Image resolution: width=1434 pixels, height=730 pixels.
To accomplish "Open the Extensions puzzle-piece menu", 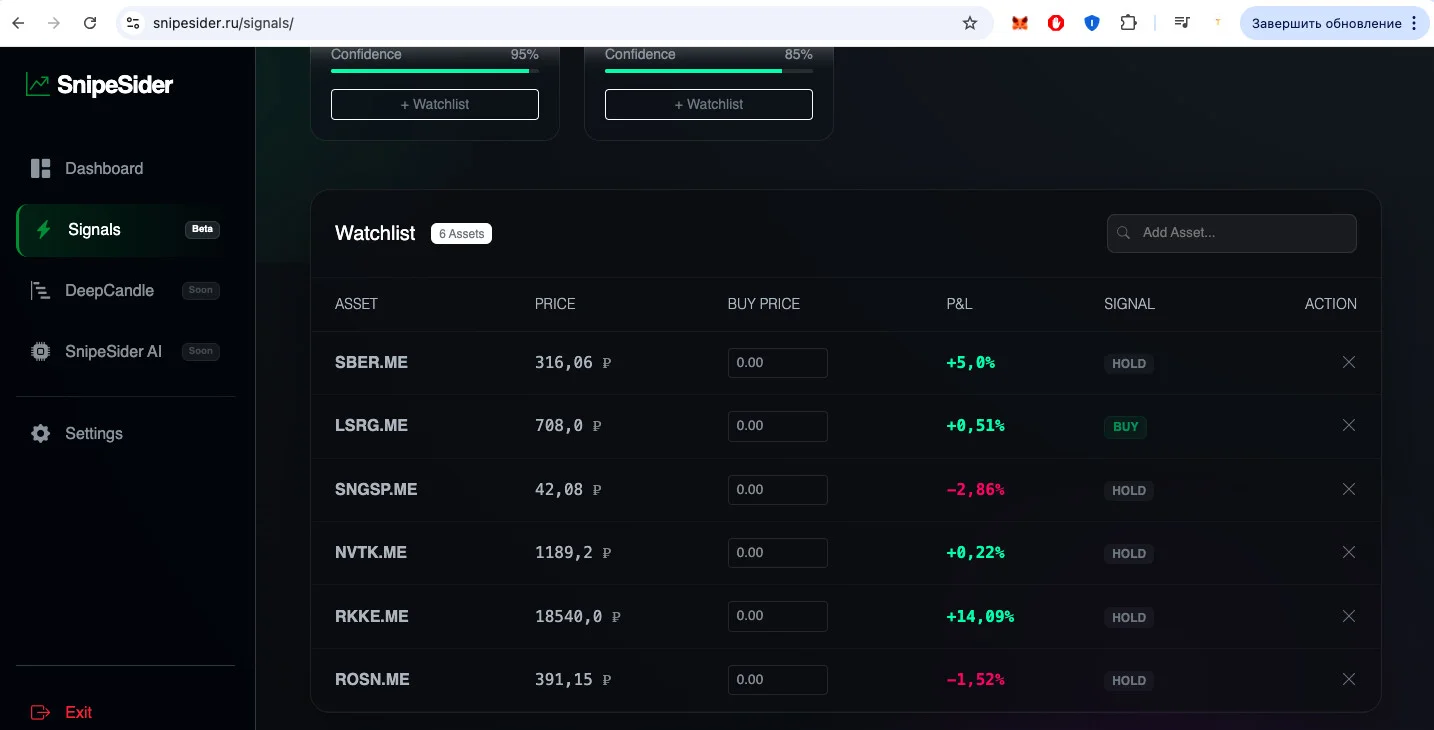I will [1128, 23].
